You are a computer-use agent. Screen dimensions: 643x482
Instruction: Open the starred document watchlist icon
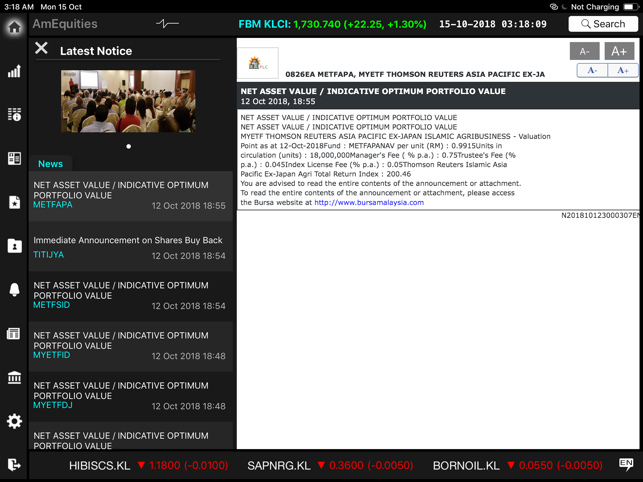pos(14,202)
